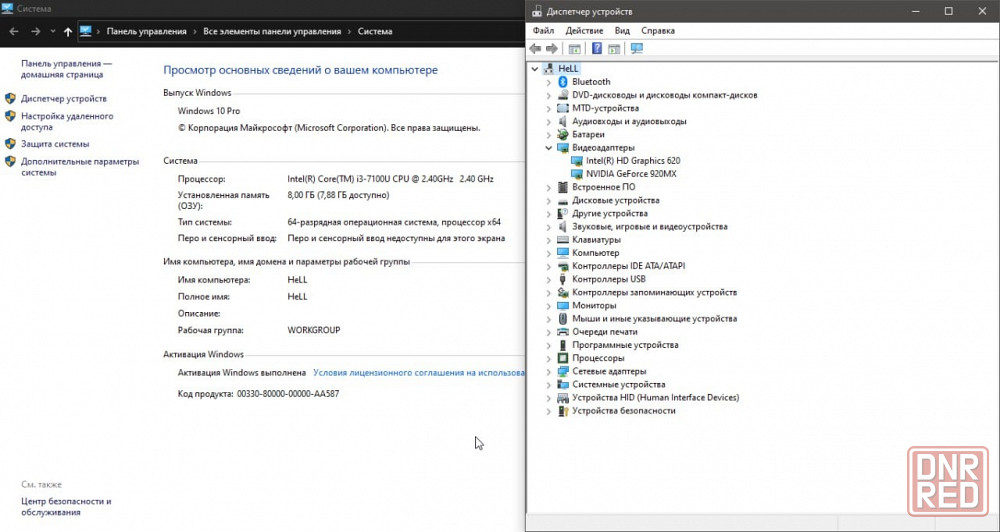
Task: Expand the Компьютер category arrow
Action: (x=548, y=253)
